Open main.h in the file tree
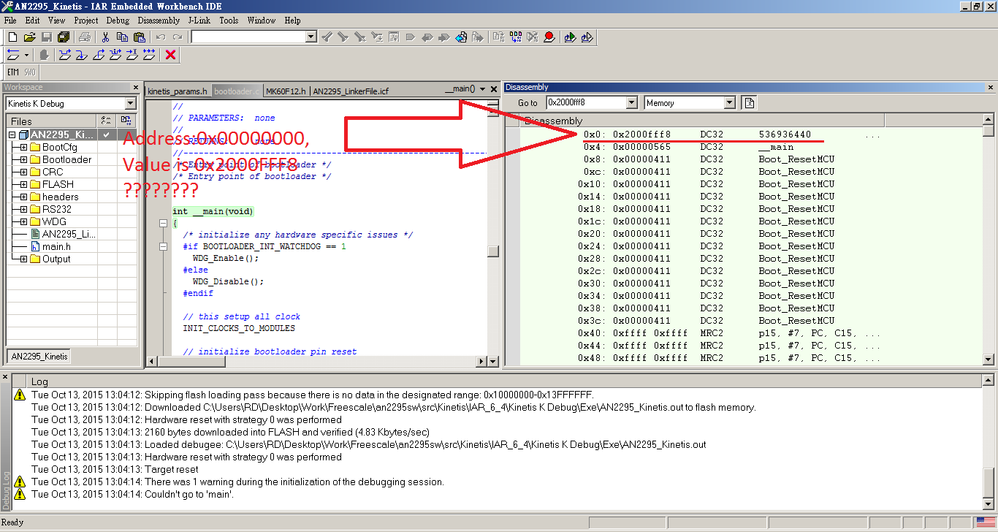 click(56, 246)
